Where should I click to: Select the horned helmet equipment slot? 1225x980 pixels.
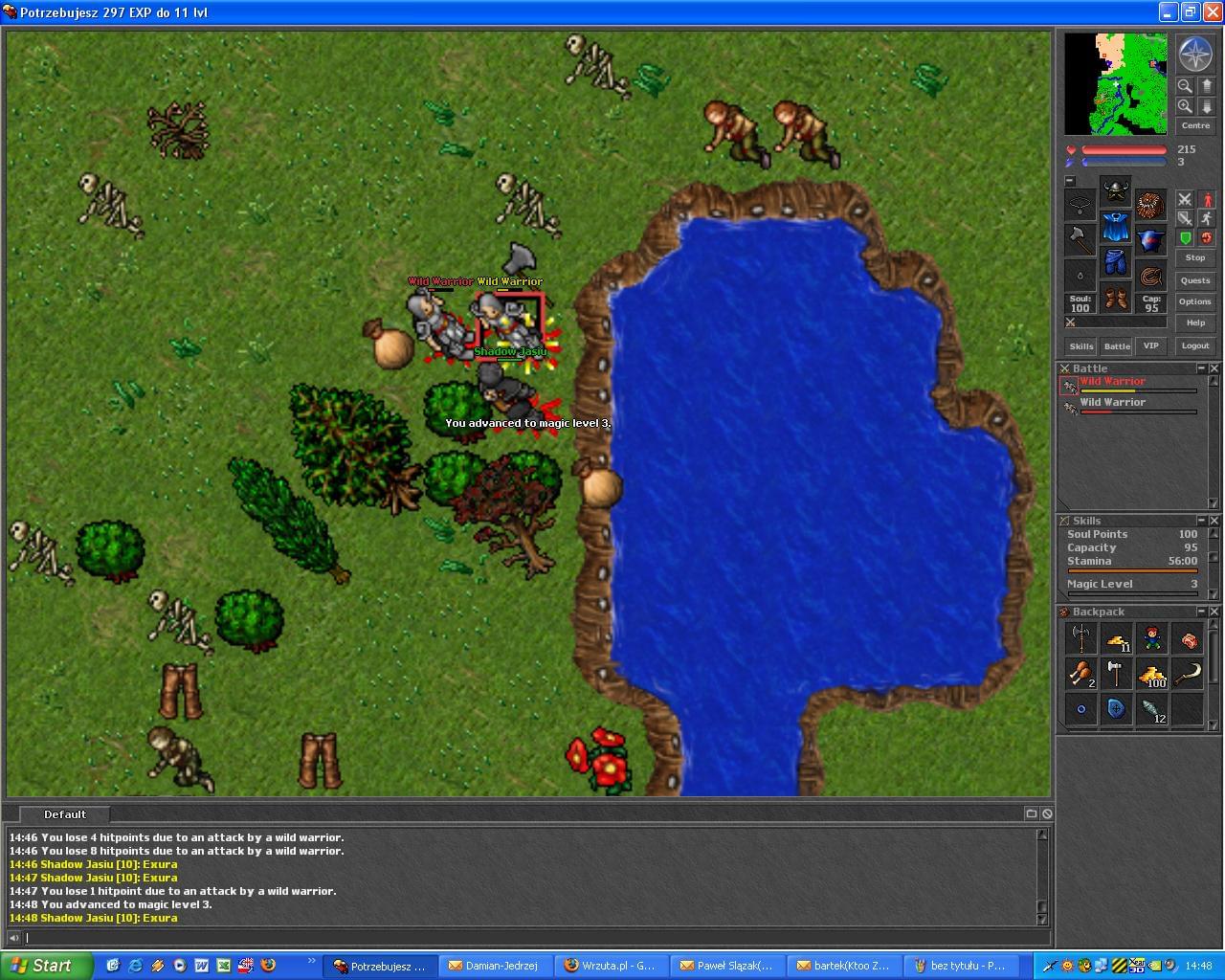(1115, 191)
